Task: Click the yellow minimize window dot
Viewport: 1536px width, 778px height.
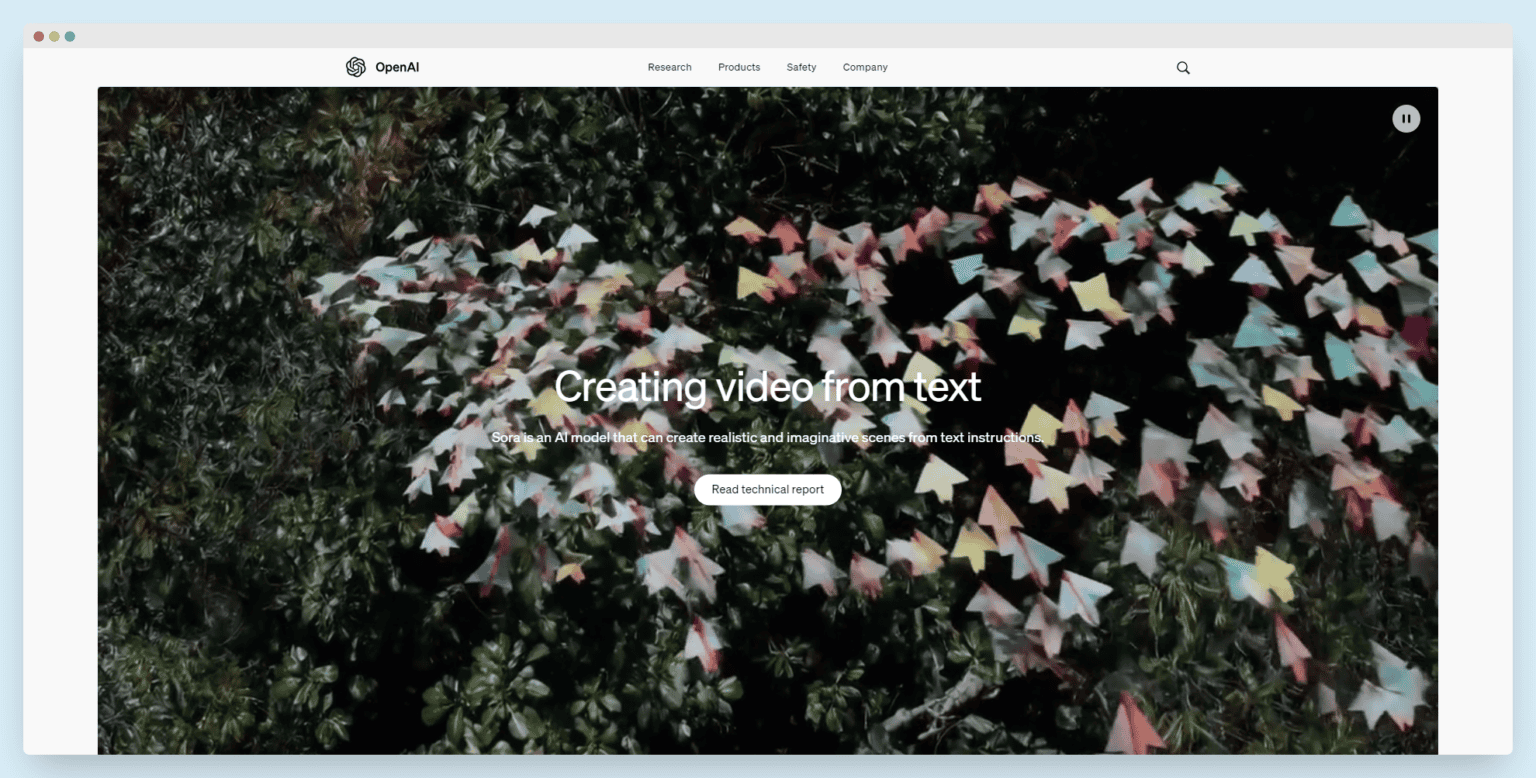Action: [x=54, y=37]
